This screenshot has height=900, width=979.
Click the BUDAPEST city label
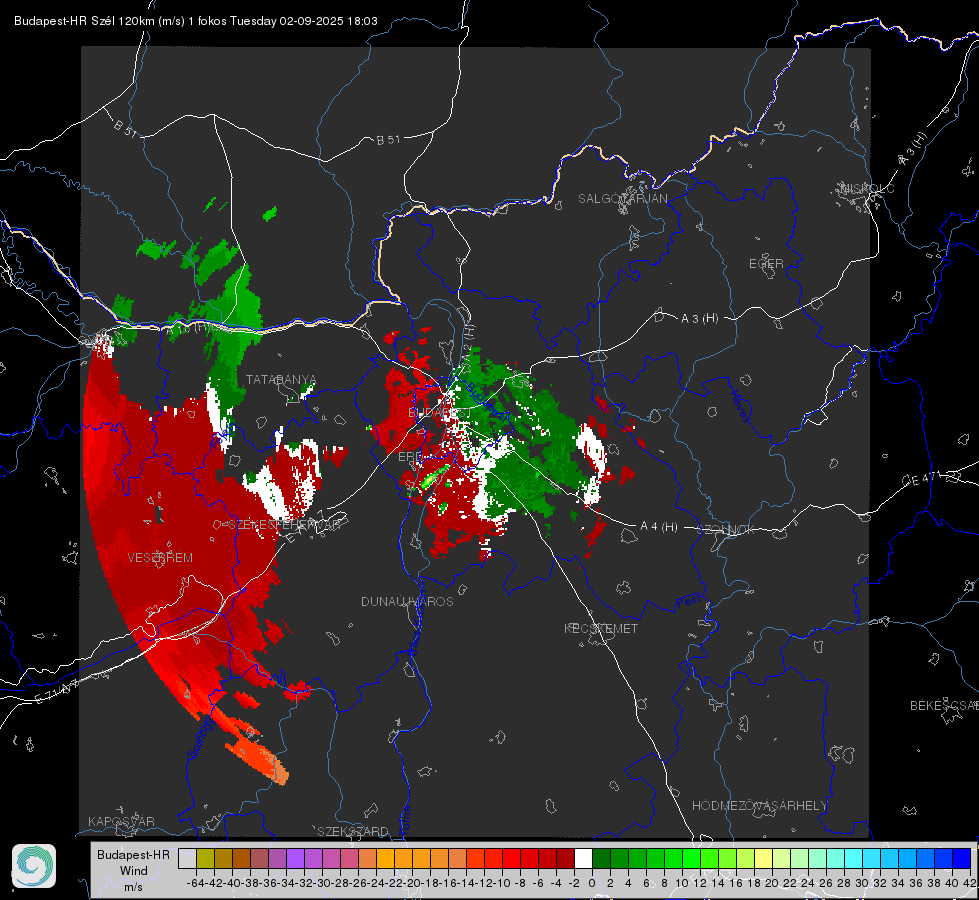439,413
